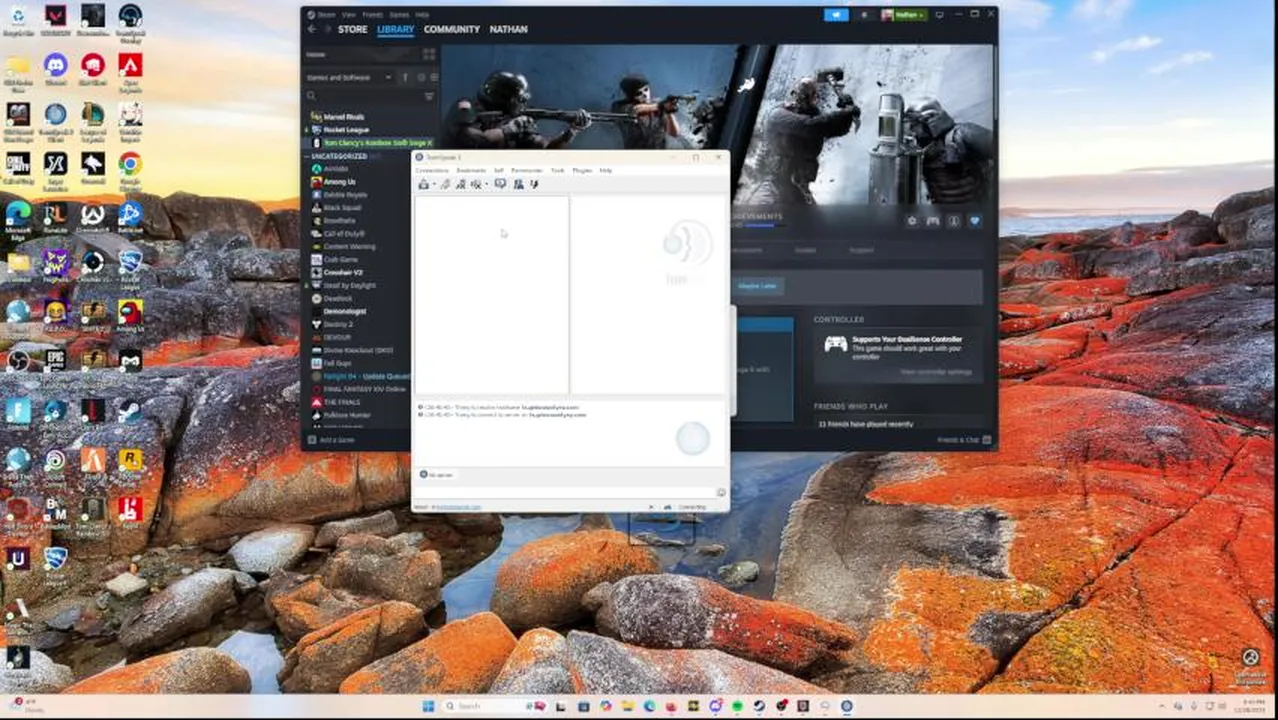The height and width of the screenshot is (720, 1278).
Task: Click Add a Game in Steam
Action: (331, 440)
